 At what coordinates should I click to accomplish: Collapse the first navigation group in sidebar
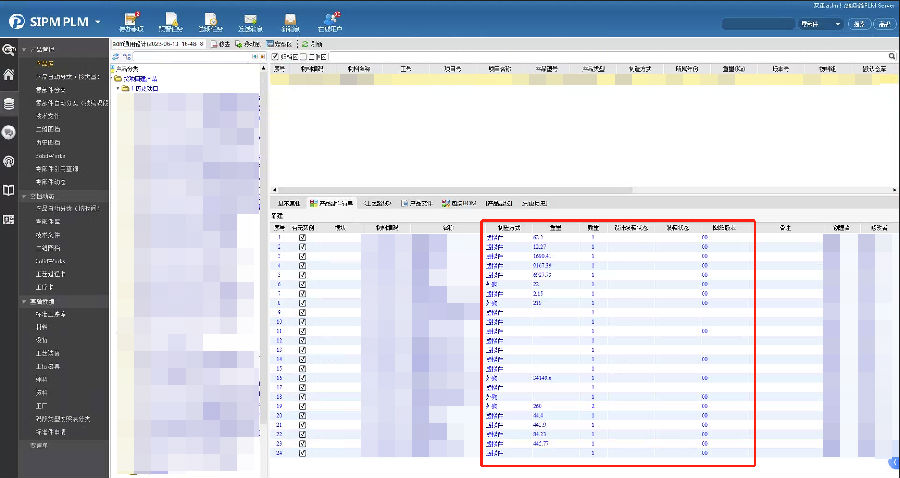[x=24, y=49]
